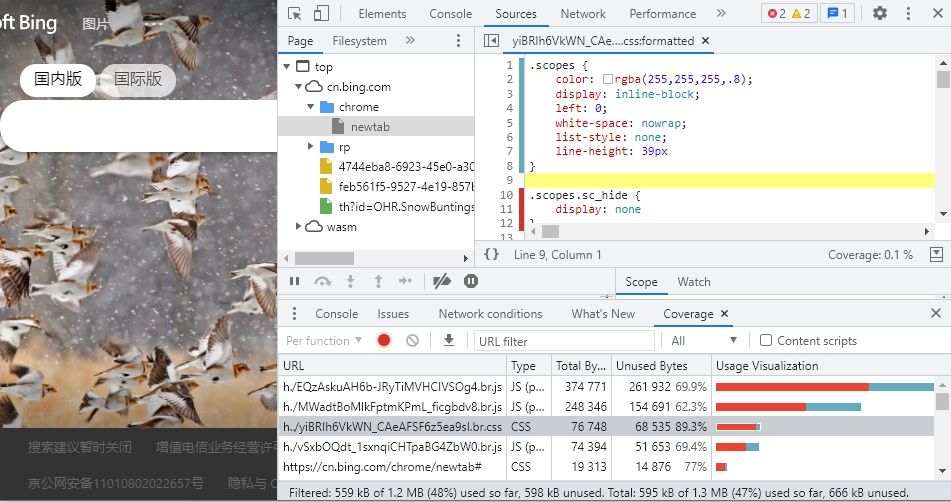The width and height of the screenshot is (951, 502).
Task: Deactivate breakpoints icon in debugger toolbar
Action: (x=441, y=282)
